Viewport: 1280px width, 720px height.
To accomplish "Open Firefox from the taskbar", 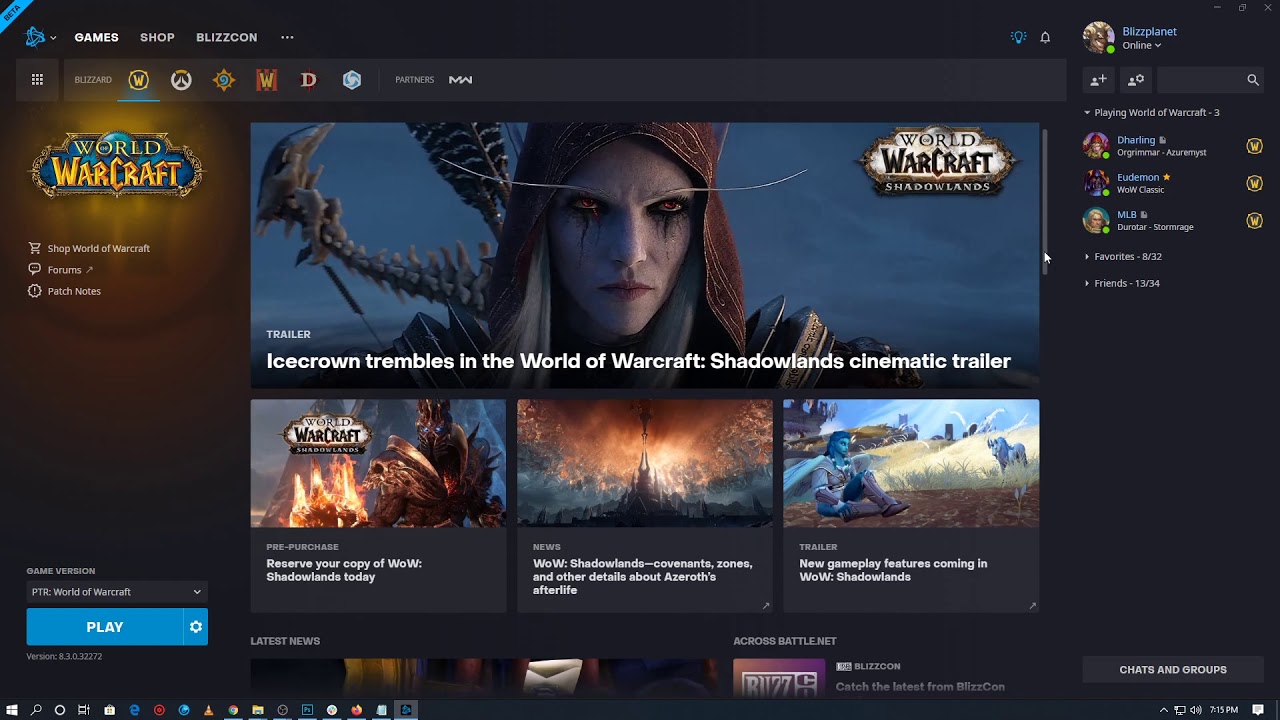I will click(357, 710).
